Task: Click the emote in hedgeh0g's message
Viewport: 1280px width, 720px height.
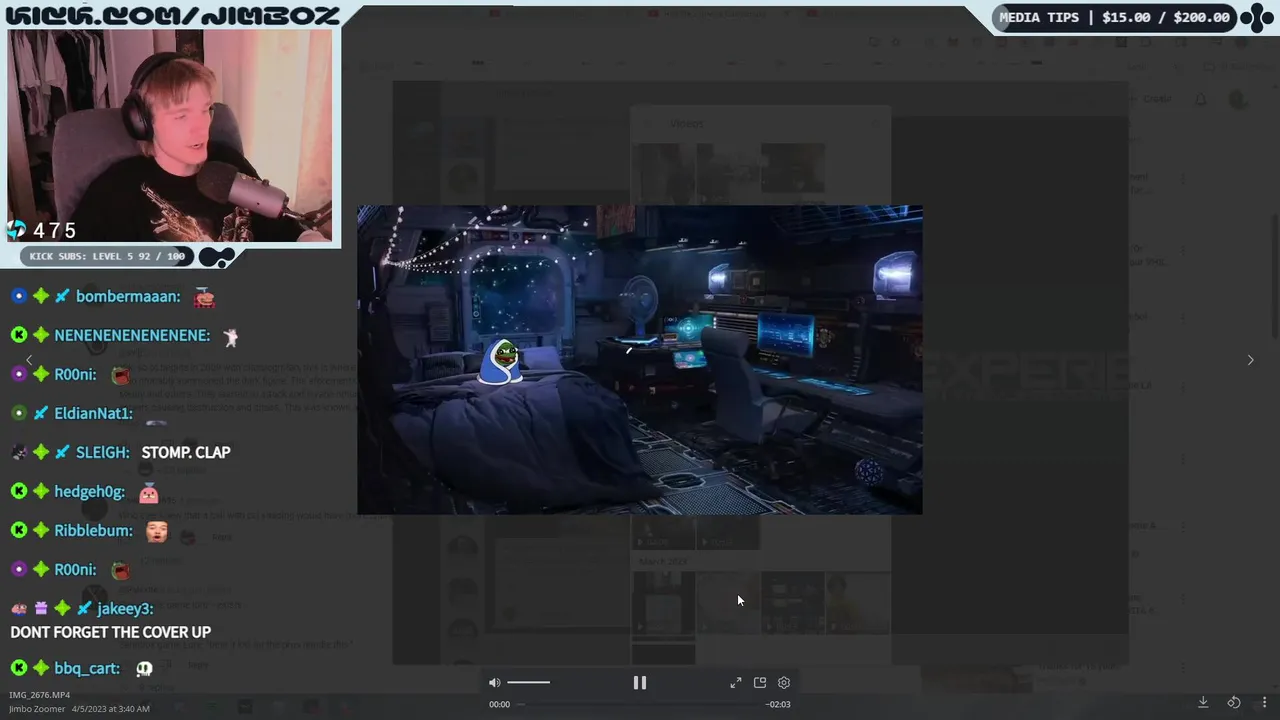Action: [x=149, y=492]
